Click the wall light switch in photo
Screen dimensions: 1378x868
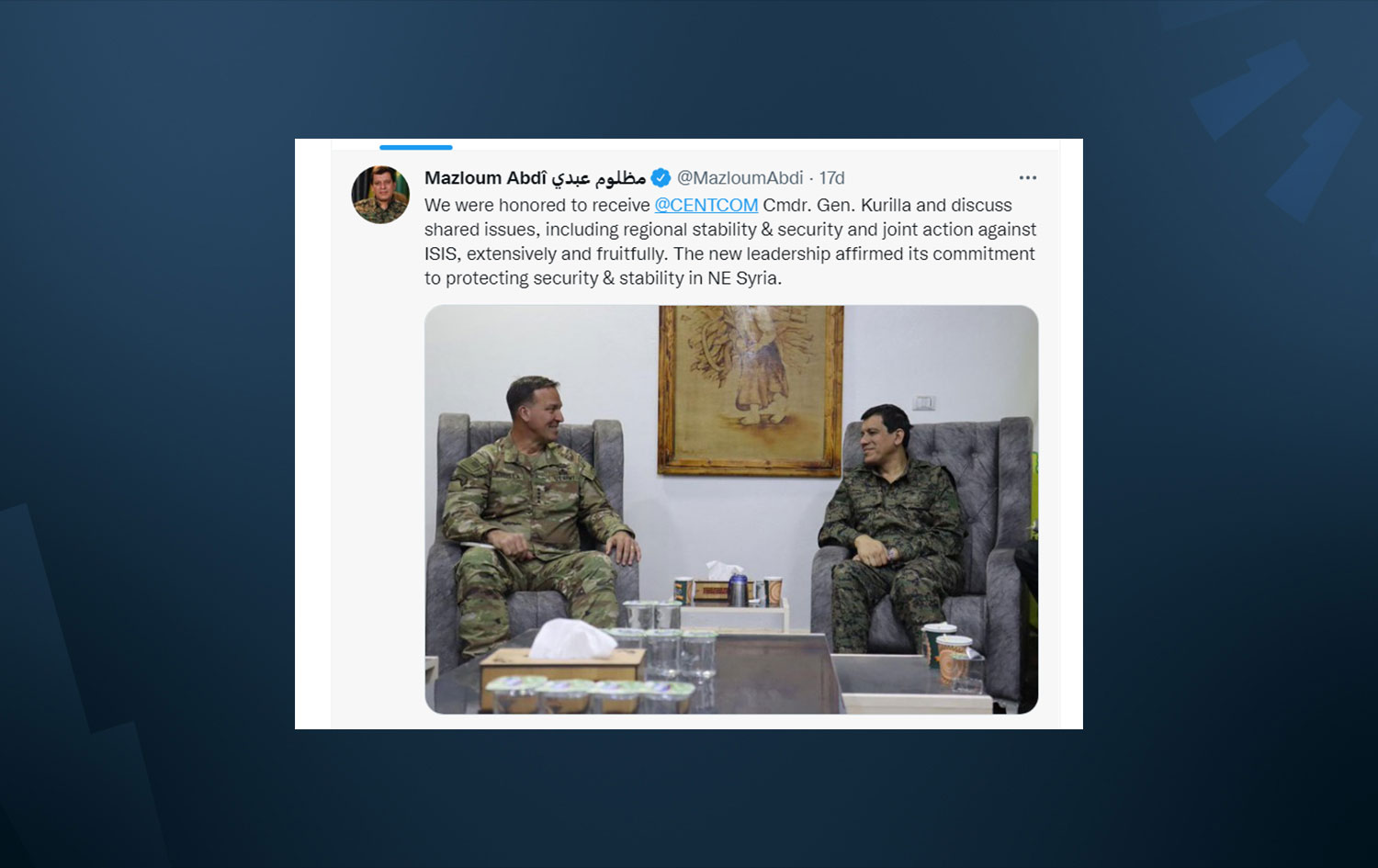pyautogui.click(x=924, y=402)
